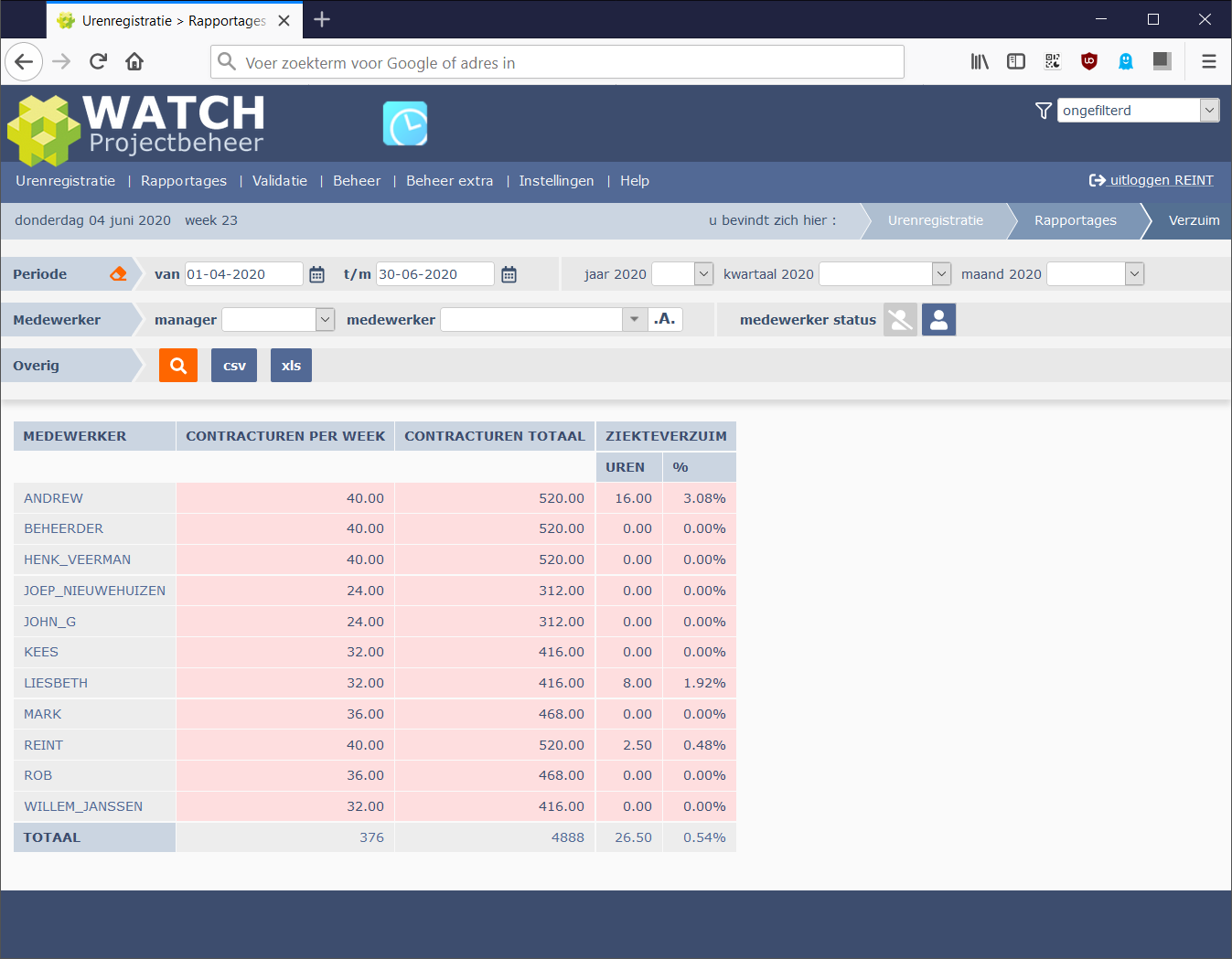Click the gray square extension icon
1232x959 pixels.
point(1162,61)
